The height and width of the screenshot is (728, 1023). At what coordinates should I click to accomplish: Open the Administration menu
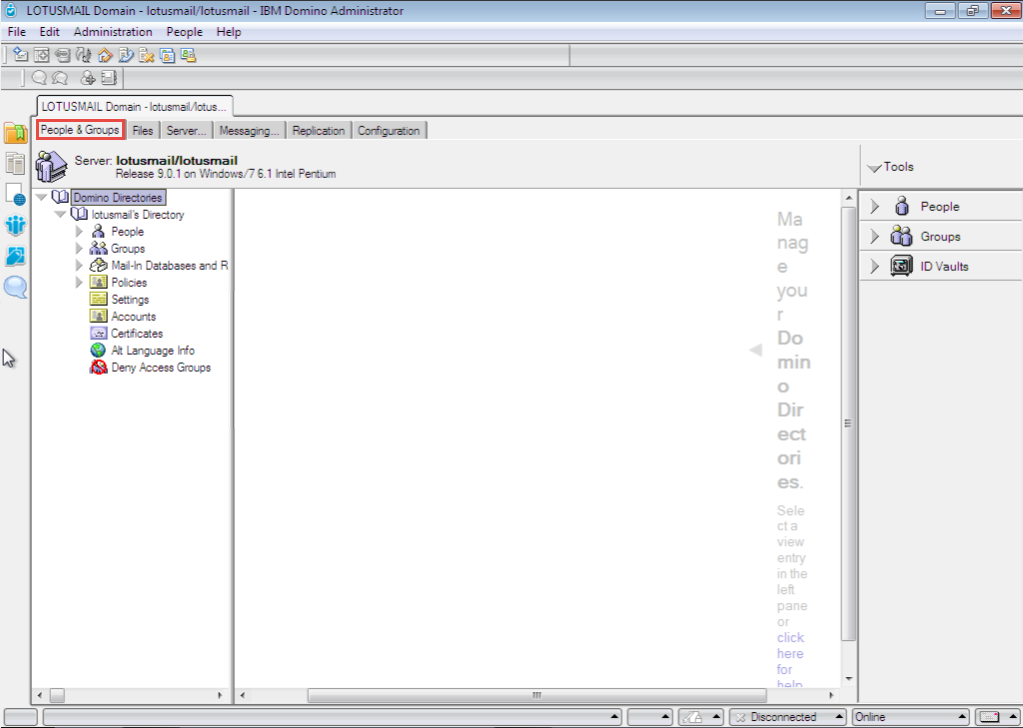coord(113,31)
